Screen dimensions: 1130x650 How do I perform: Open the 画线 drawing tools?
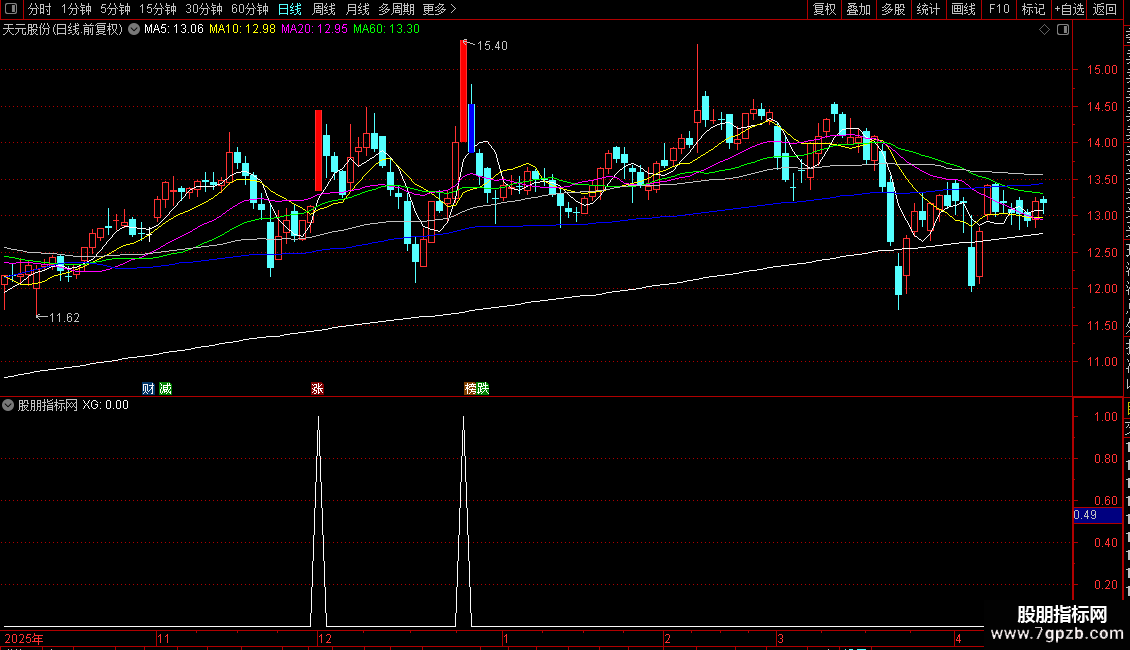[964, 9]
